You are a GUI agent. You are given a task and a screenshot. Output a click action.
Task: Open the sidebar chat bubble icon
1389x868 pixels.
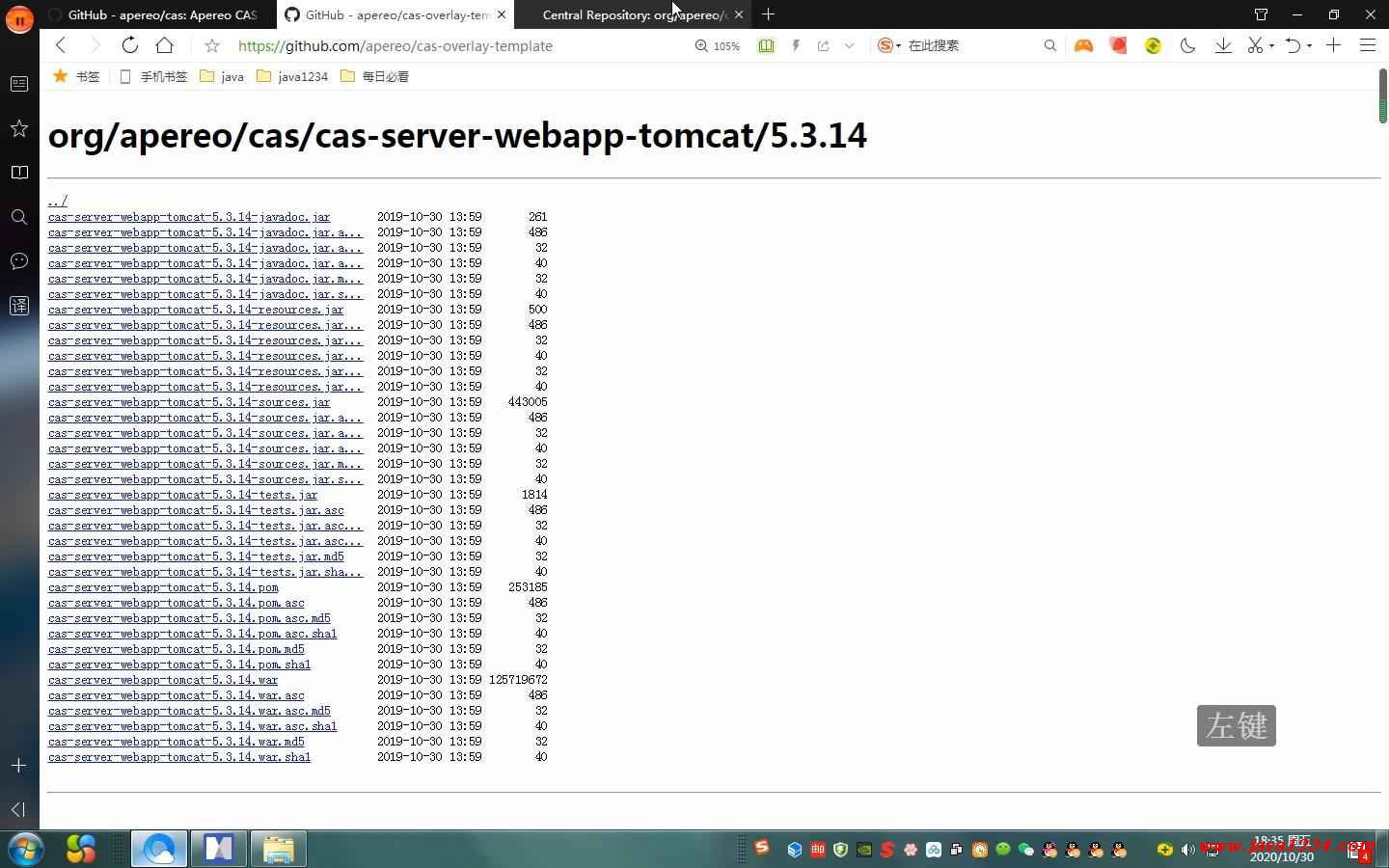tap(19, 261)
